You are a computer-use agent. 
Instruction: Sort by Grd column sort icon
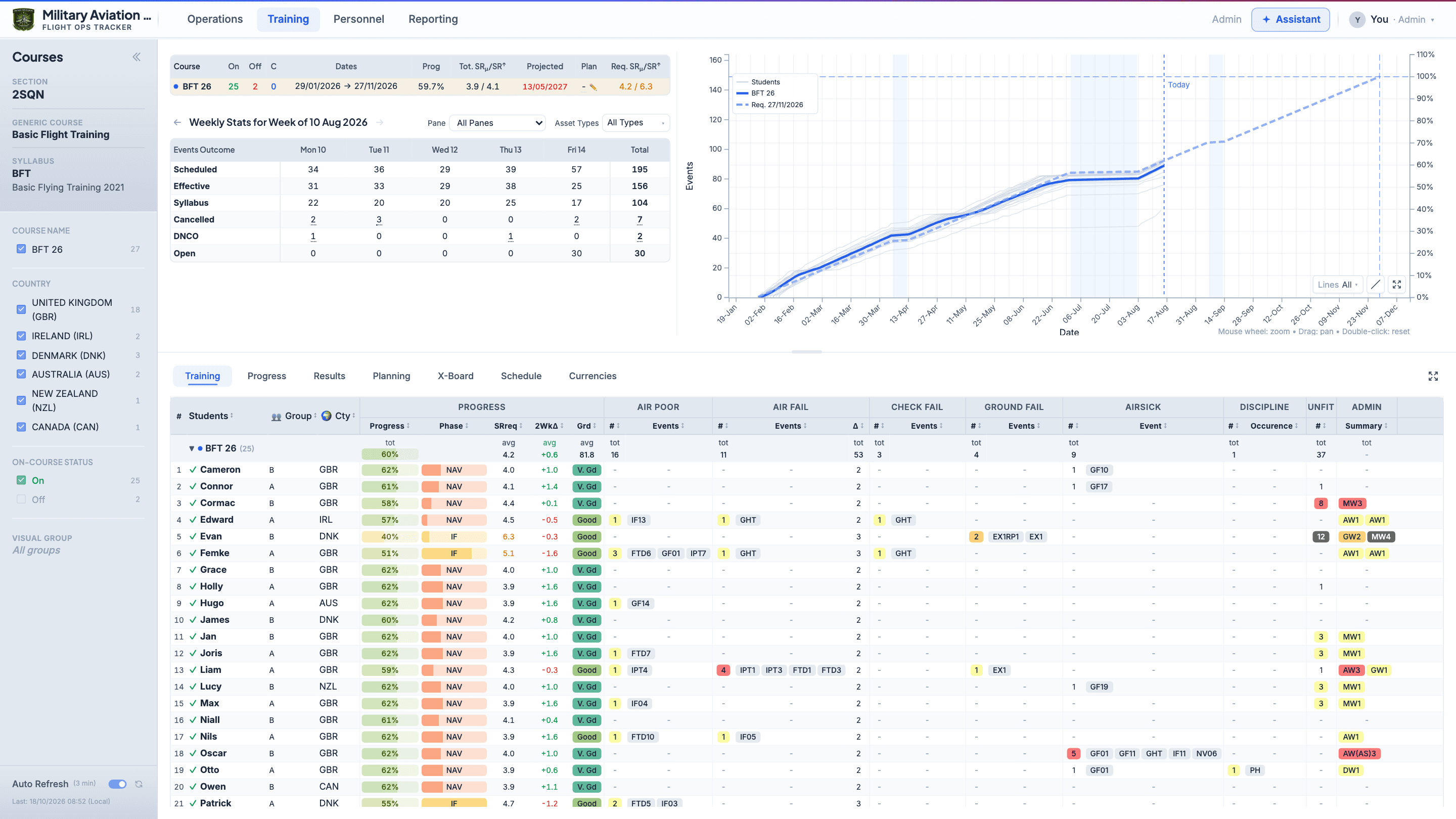(x=595, y=426)
